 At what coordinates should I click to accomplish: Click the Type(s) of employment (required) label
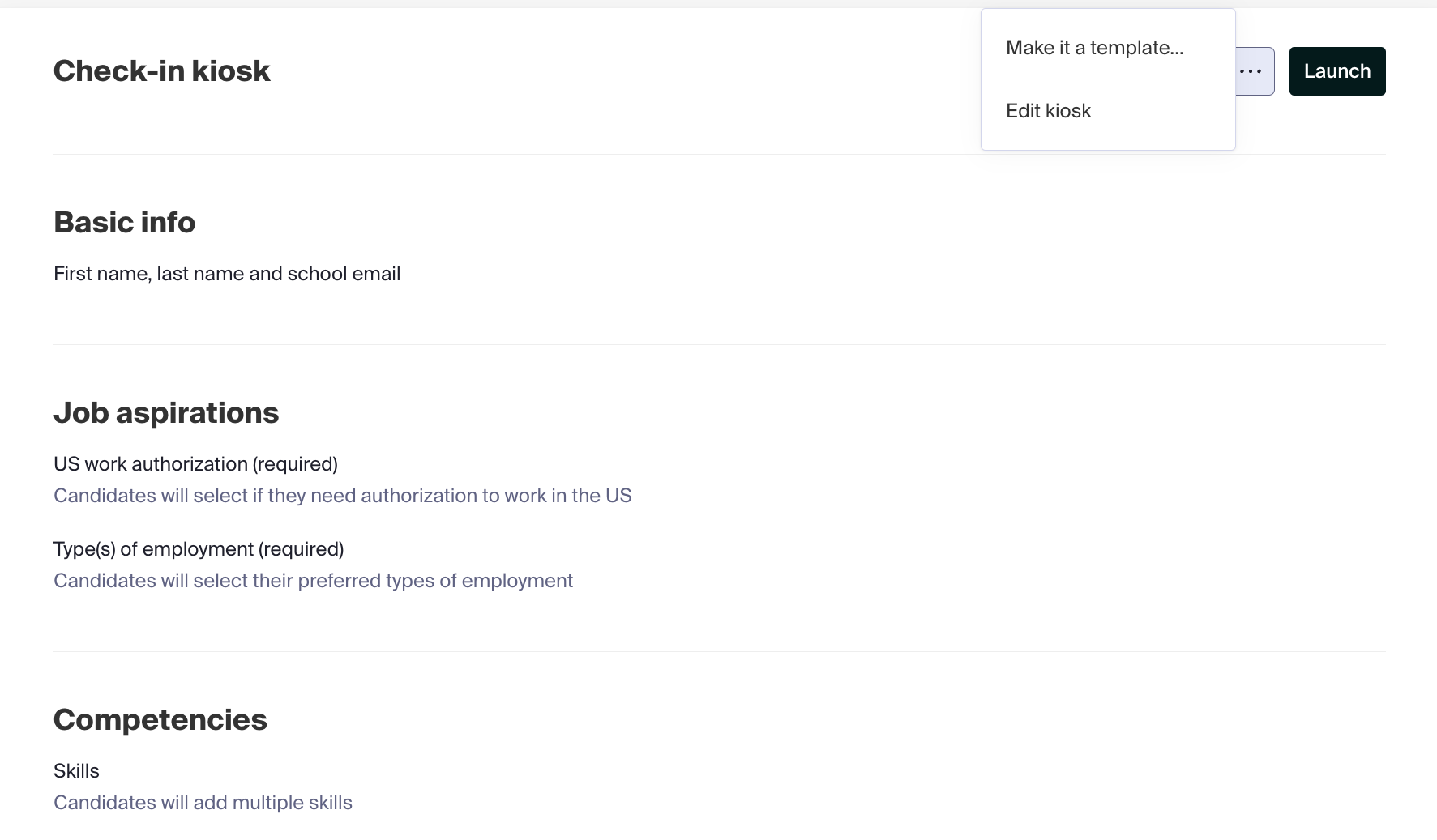(x=199, y=549)
